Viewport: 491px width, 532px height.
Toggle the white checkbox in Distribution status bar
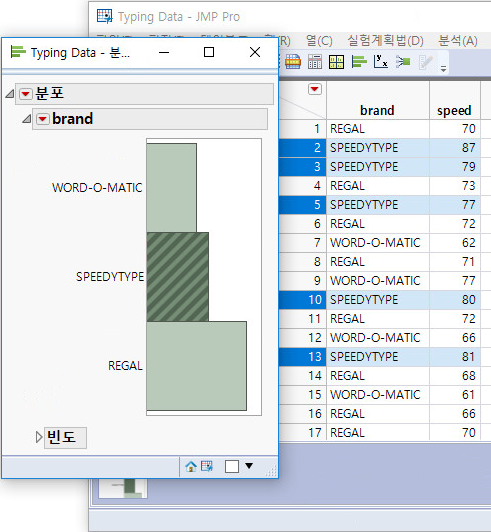point(232,467)
